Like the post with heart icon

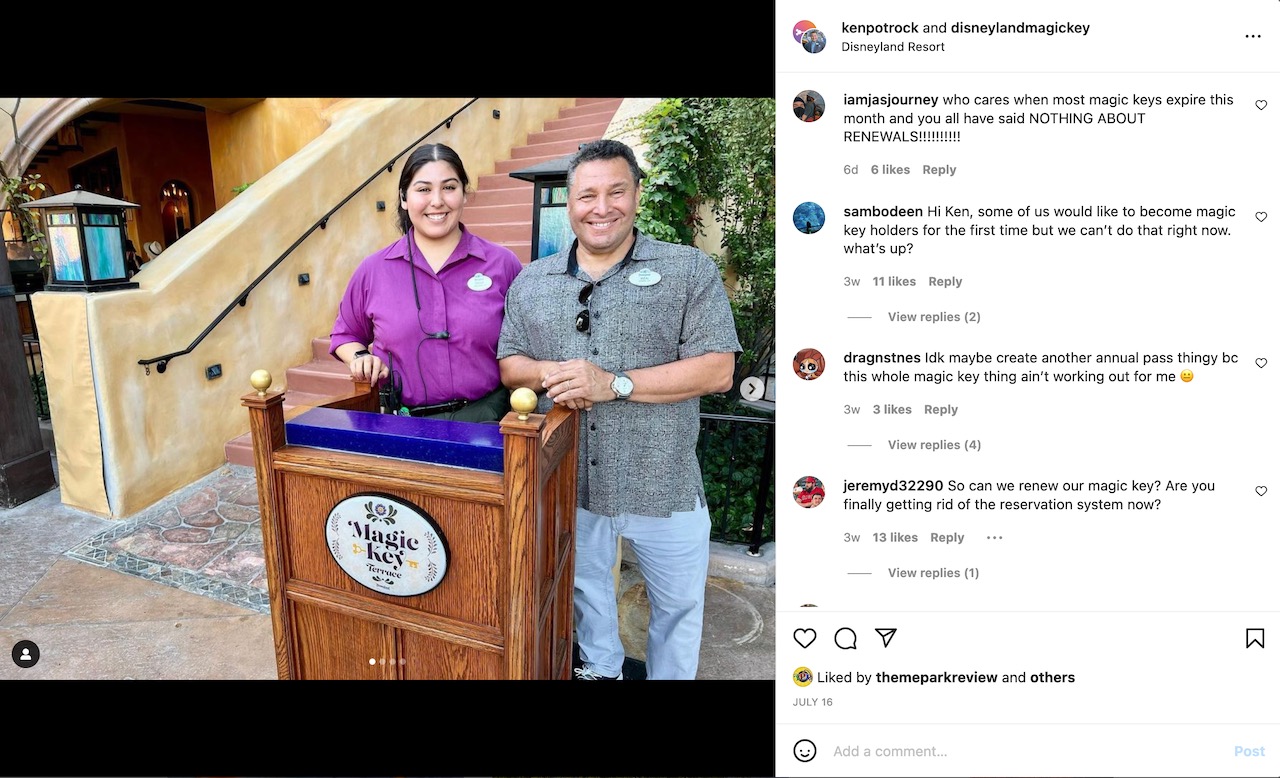pos(805,638)
